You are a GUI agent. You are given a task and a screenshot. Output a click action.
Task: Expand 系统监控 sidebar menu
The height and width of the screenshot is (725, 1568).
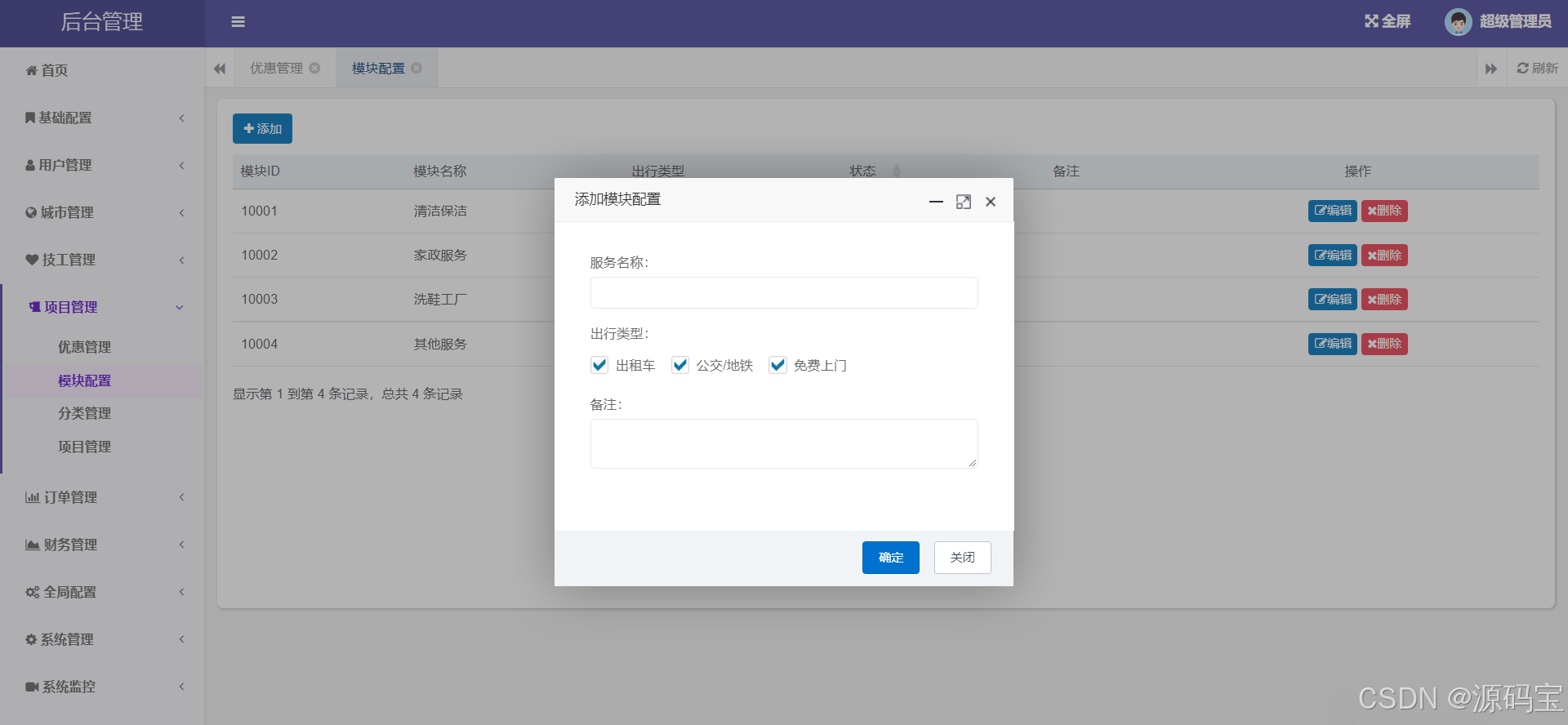pyautogui.click(x=102, y=687)
